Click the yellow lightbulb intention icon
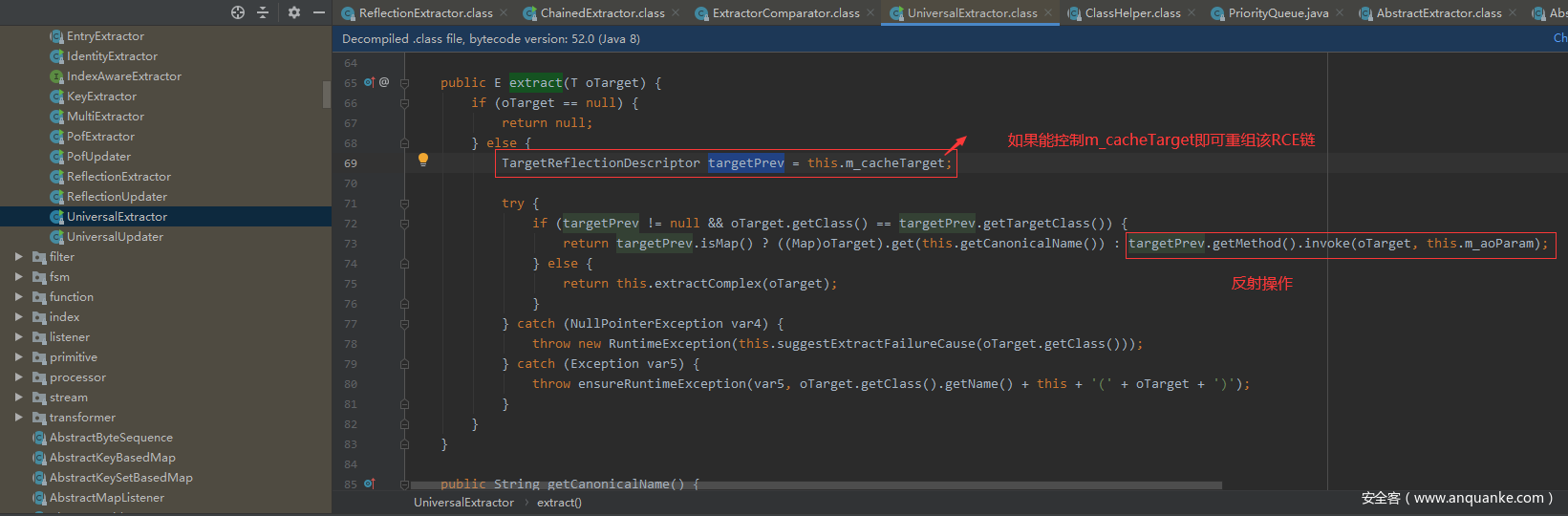Viewport: 1568px width, 516px height. (423, 161)
